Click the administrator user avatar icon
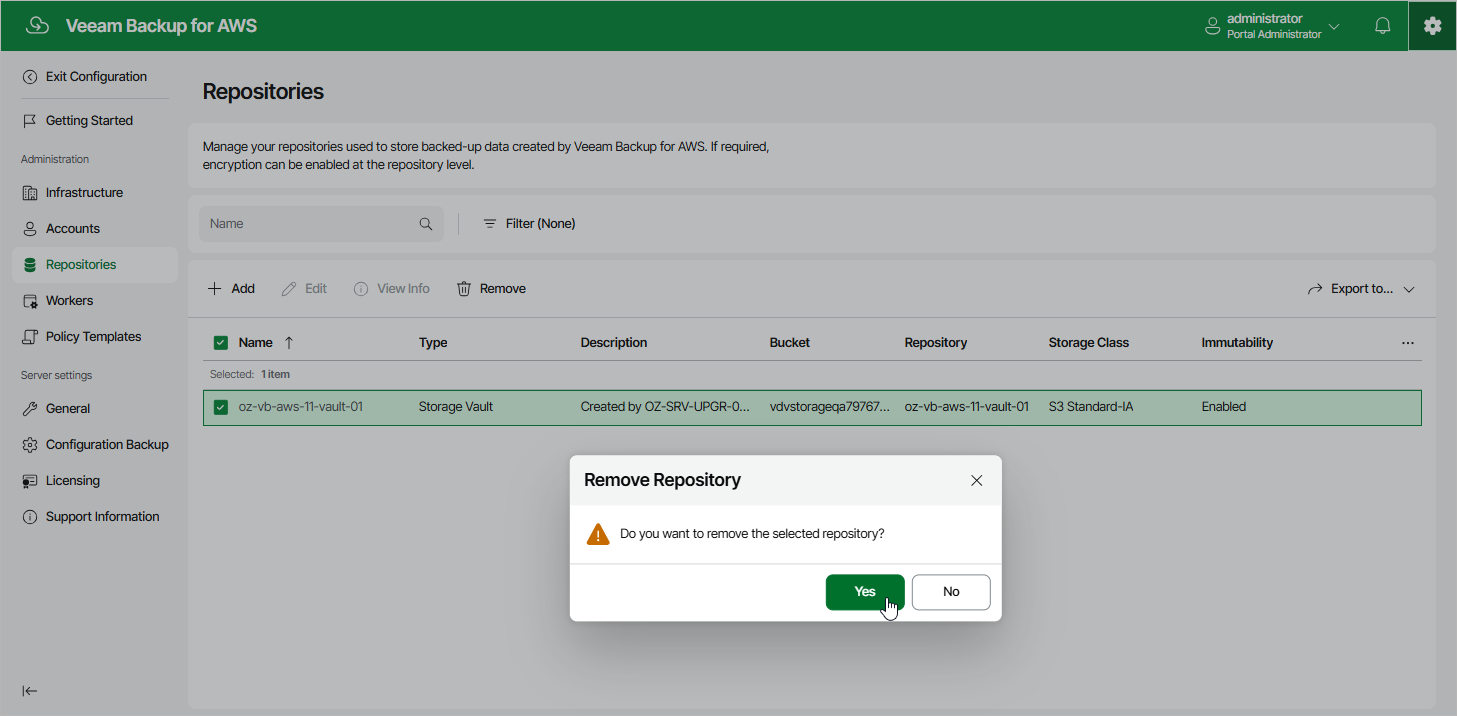1457x716 pixels. pos(1213,26)
